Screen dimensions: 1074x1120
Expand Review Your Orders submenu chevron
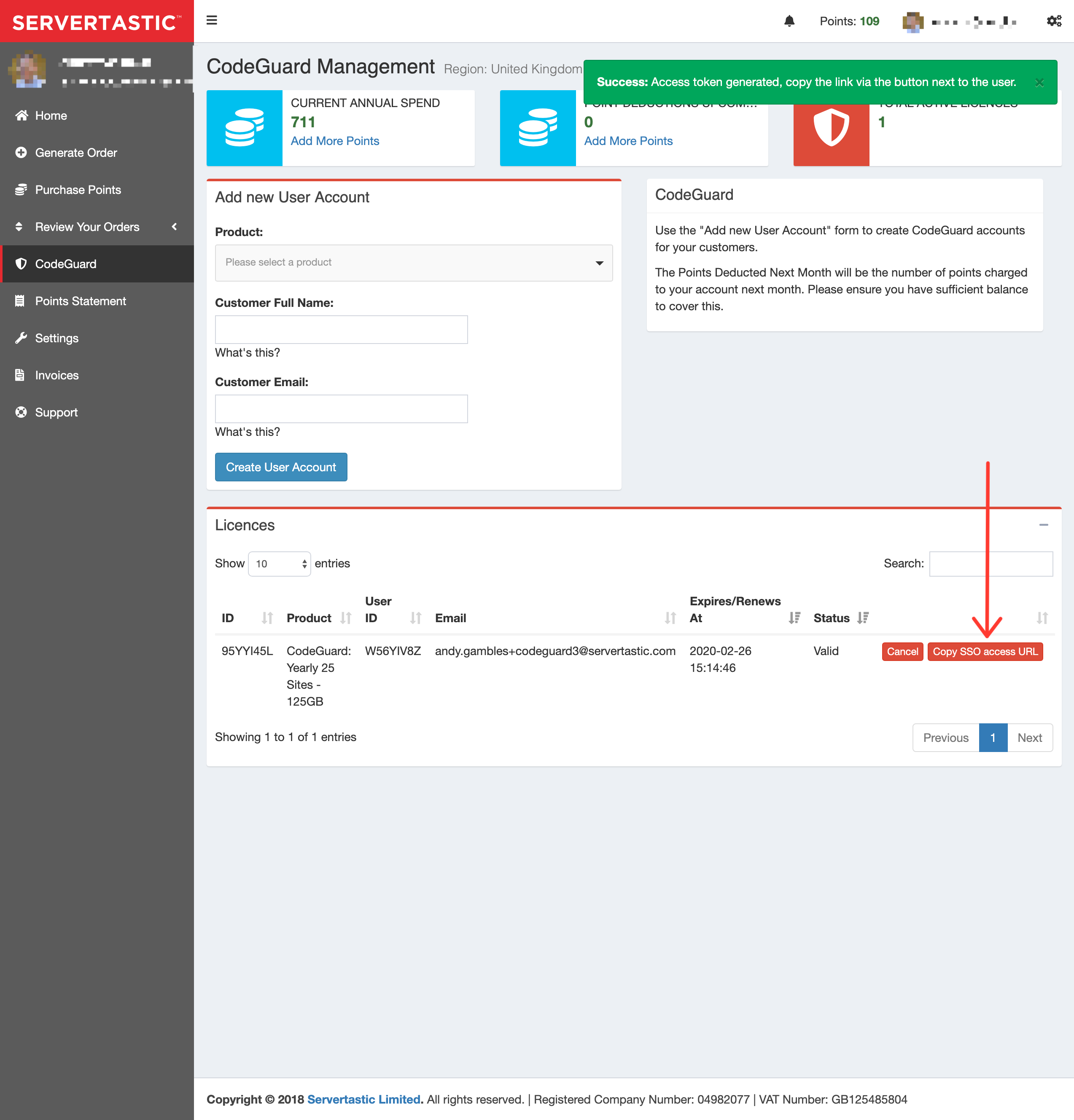(x=174, y=227)
